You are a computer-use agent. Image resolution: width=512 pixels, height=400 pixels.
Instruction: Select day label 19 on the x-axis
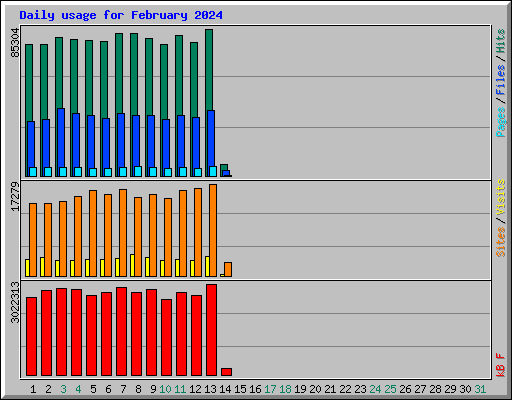(x=300, y=389)
